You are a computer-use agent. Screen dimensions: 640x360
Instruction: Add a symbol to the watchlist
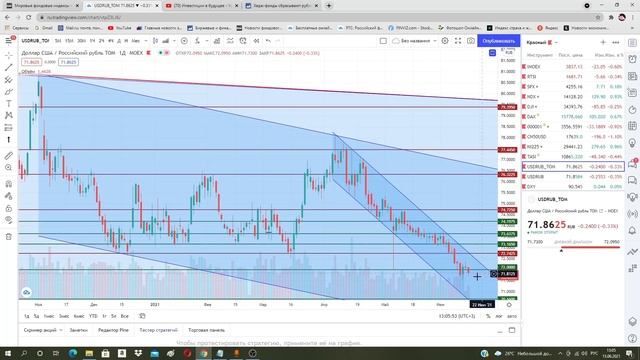tap(603, 42)
